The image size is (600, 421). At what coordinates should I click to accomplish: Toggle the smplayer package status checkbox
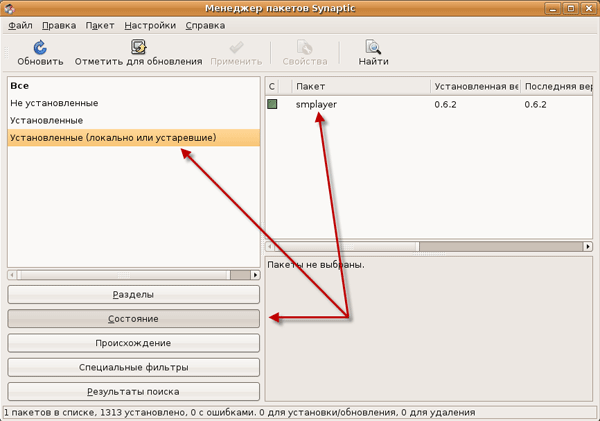click(x=272, y=103)
